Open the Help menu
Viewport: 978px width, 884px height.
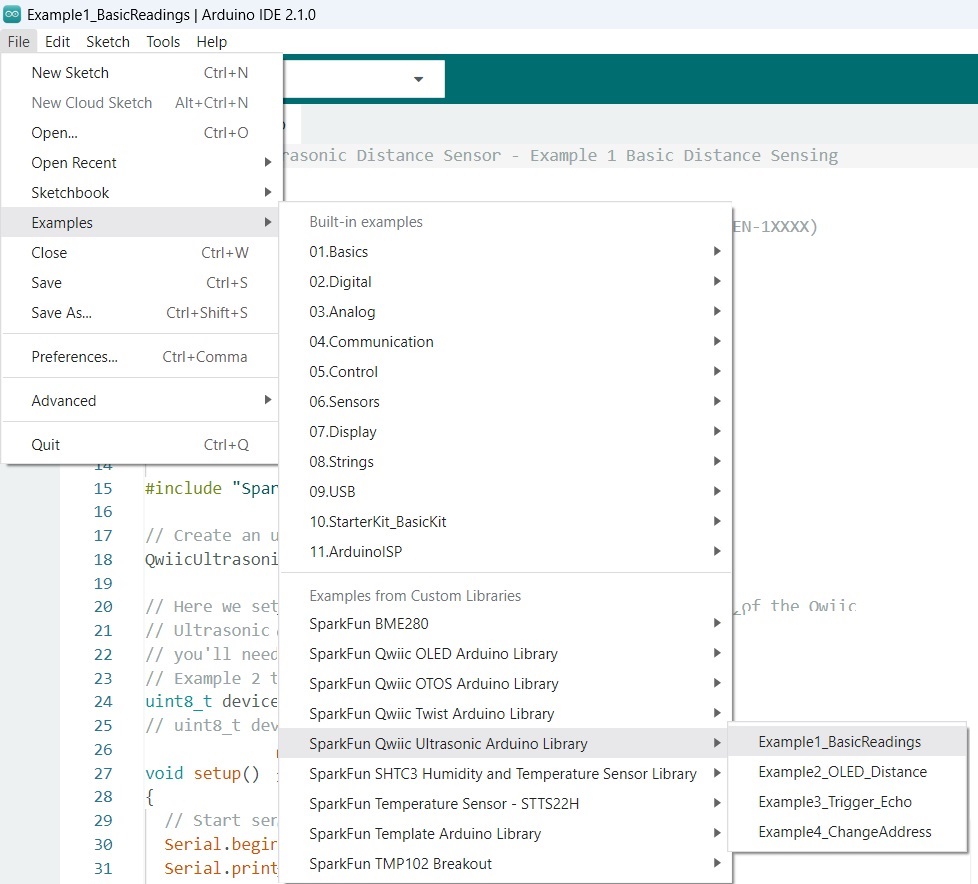211,42
